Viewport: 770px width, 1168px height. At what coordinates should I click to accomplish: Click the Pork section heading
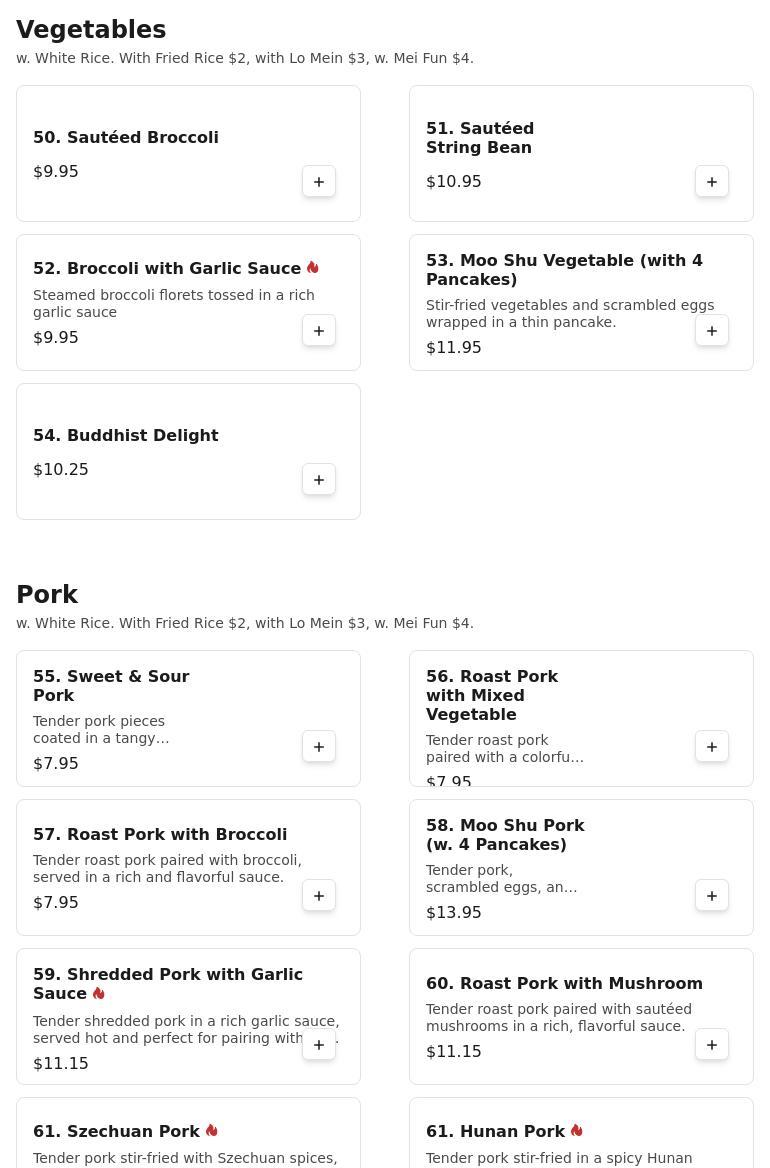[x=47, y=595]
